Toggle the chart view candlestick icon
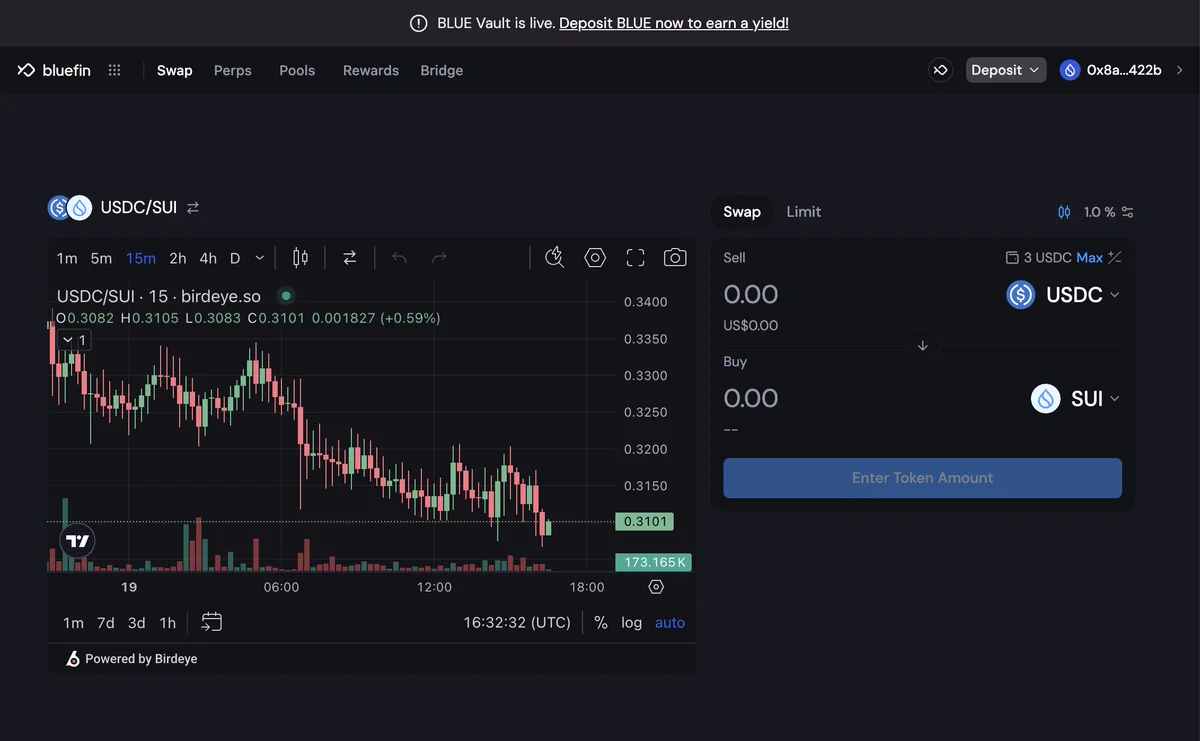 click(1064, 212)
